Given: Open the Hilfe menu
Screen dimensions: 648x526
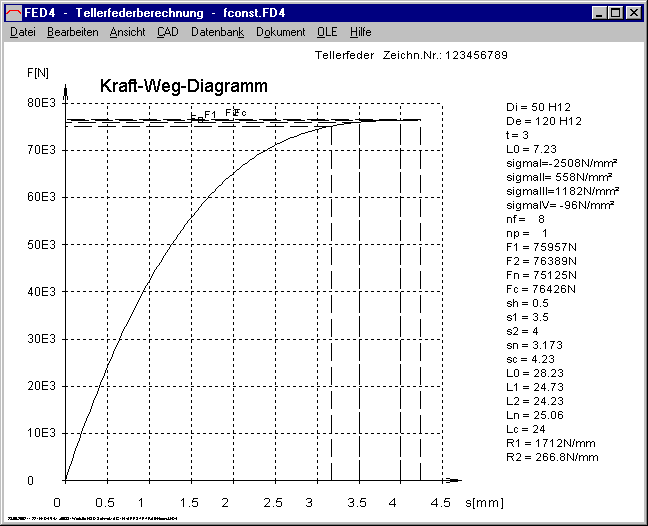Looking at the screenshot, I should tap(360, 32).
